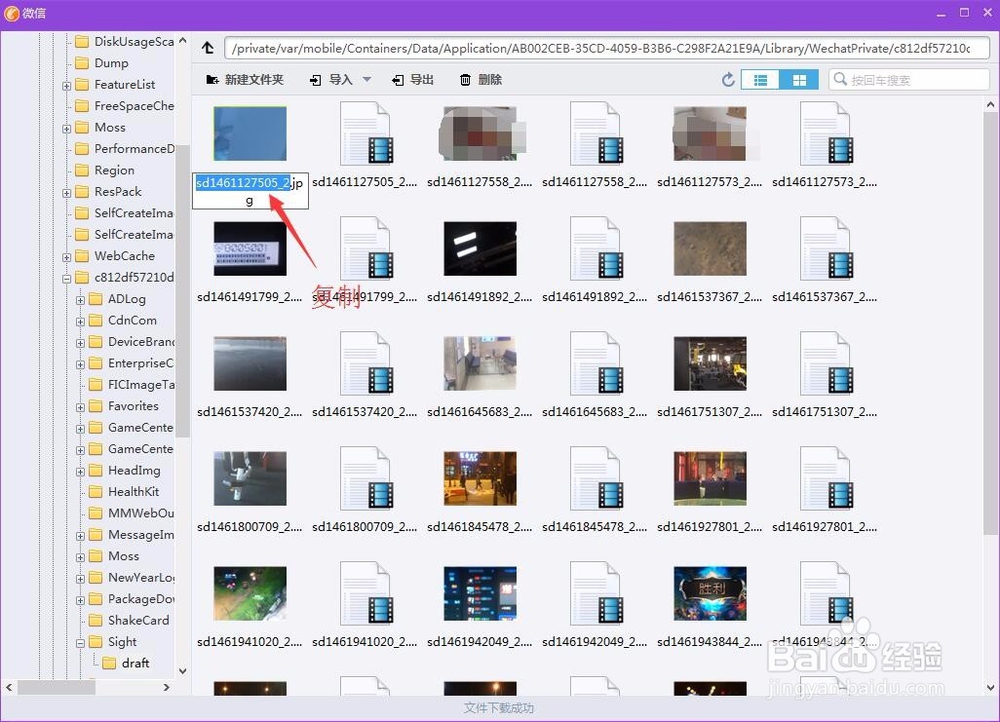Expand the Favorites folder
Image resolution: width=1000 pixels, height=722 pixels.
[80, 407]
